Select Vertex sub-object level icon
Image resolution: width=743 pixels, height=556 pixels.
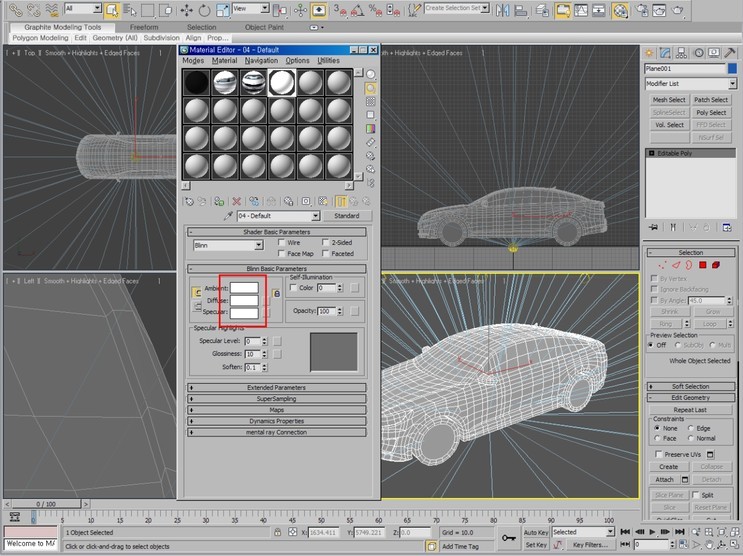pyautogui.click(x=662, y=265)
